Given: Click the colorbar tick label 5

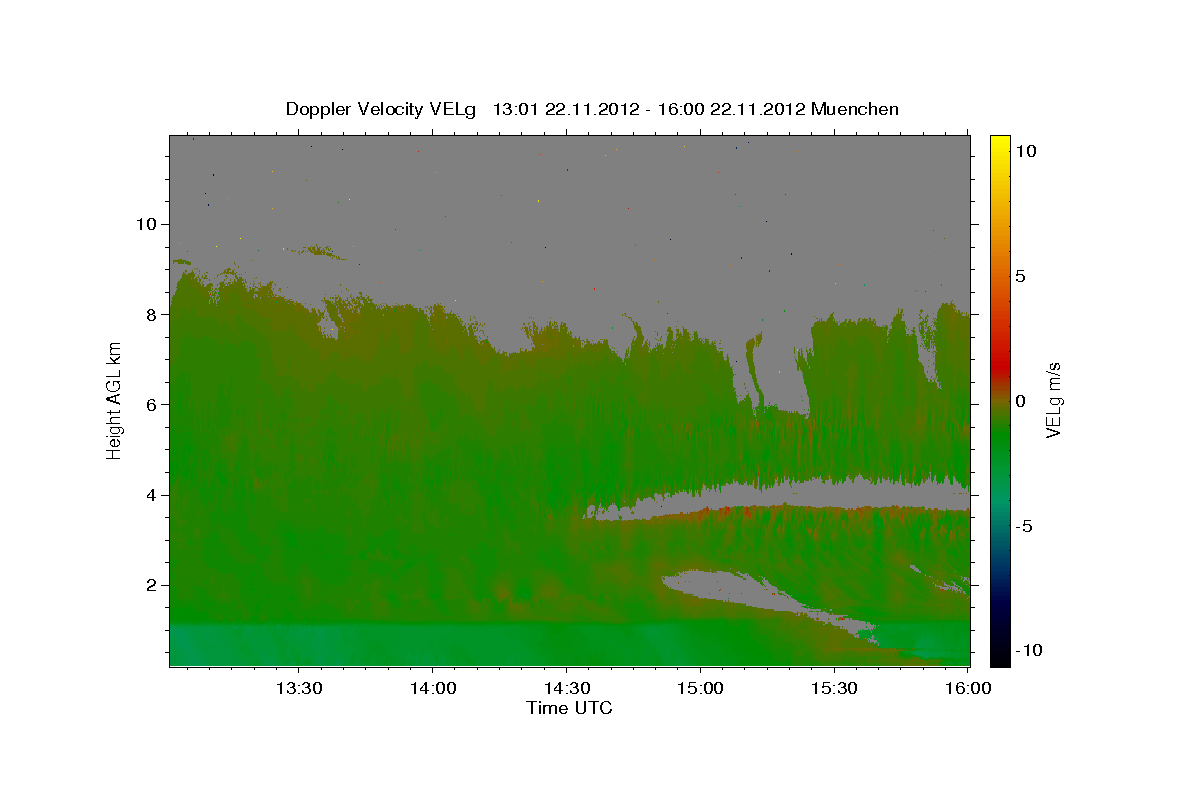Looking at the screenshot, I should pyautogui.click(x=1020, y=276).
